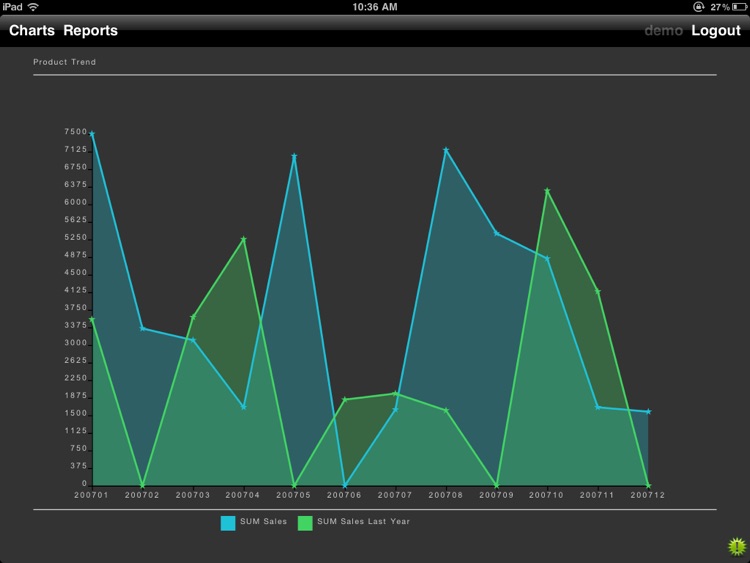The height and width of the screenshot is (563, 750).
Task: Select the blue Sales point at 200702
Action: (143, 328)
